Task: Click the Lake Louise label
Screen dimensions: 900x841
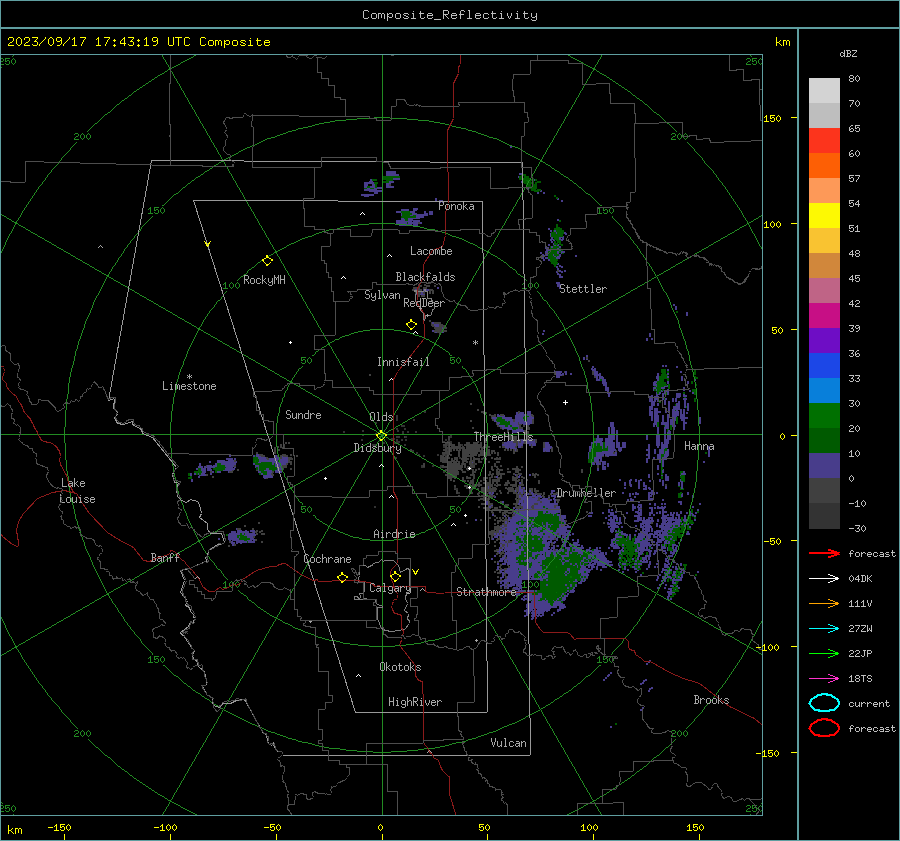Action: 77,491
